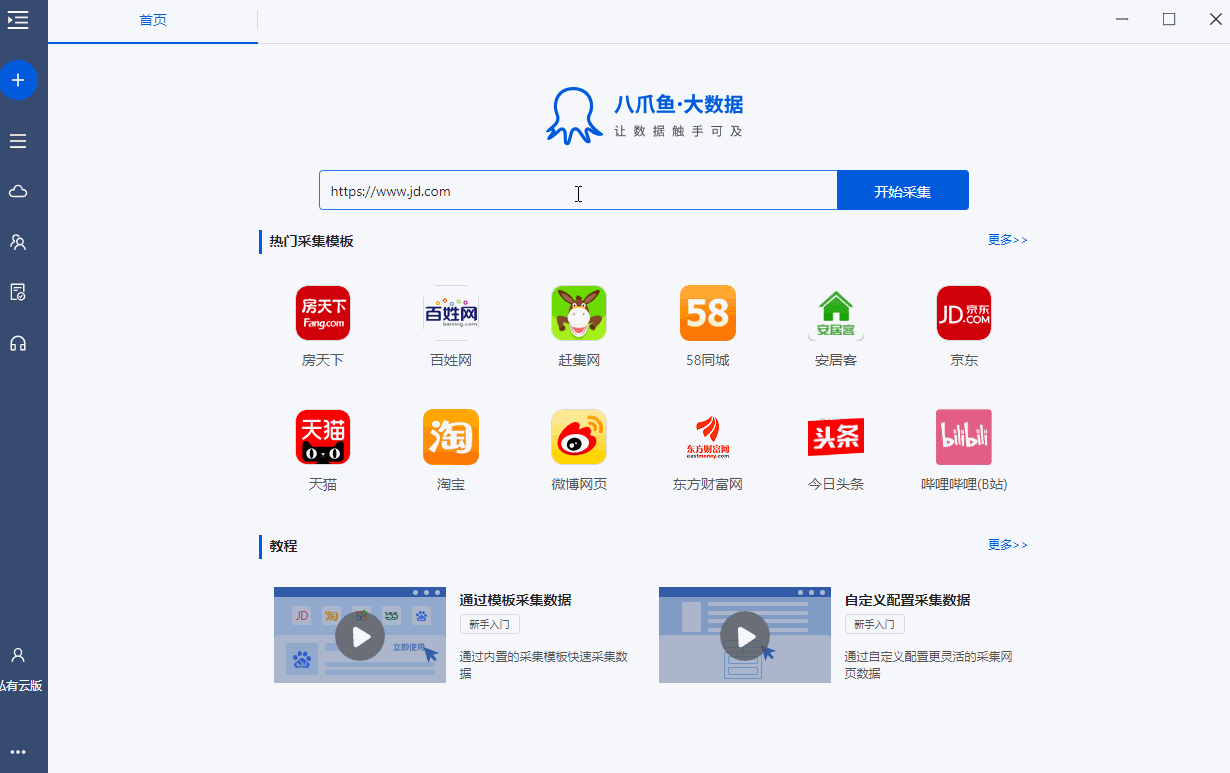Open the 哔哩哔哩 bilibili template icon
This screenshot has width=1230, height=773.
tap(964, 437)
